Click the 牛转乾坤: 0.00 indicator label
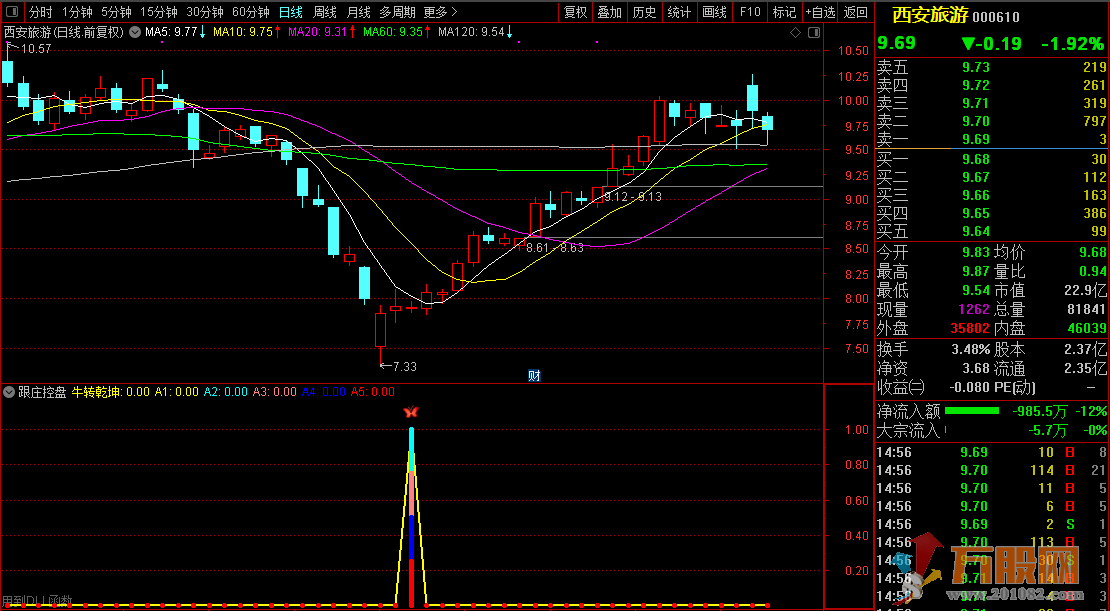 tap(111, 392)
